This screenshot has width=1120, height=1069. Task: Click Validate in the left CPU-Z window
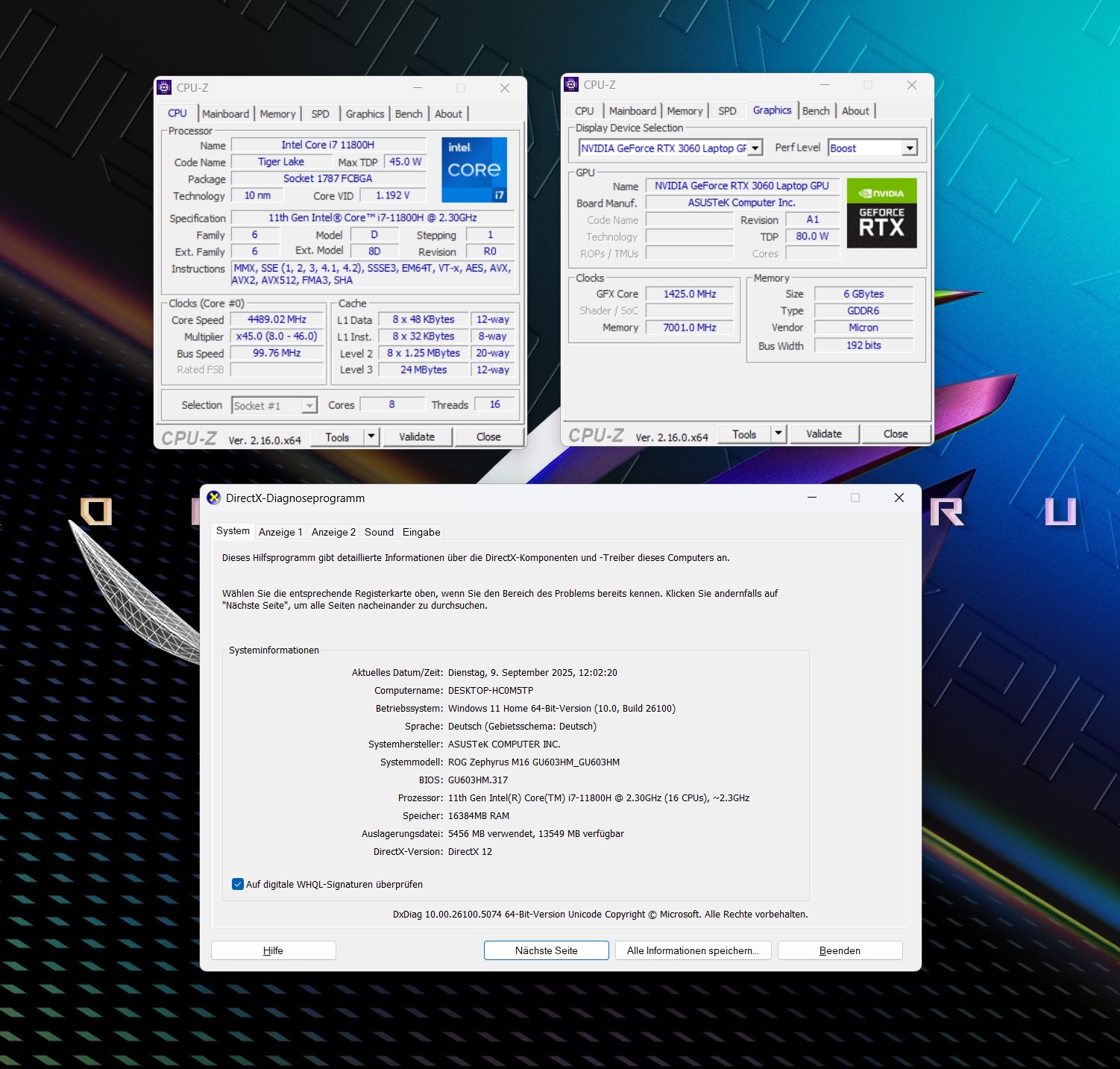click(x=417, y=436)
